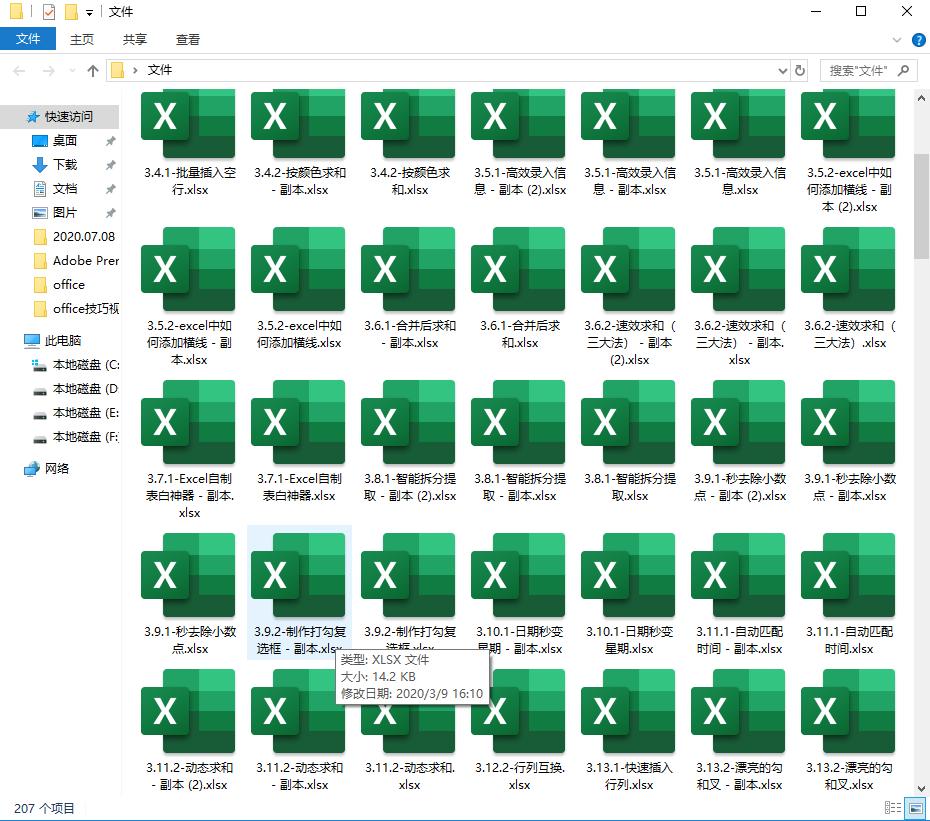The height and width of the screenshot is (821, 930).
Task: Click the scrollbar up arrow
Action: (x=921, y=98)
